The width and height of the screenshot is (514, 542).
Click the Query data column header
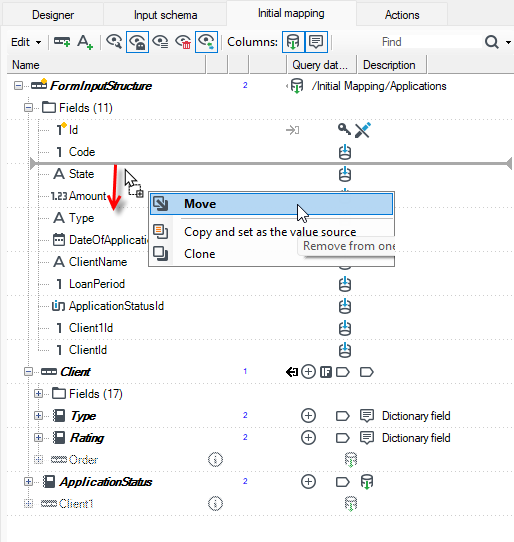[x=321, y=65]
